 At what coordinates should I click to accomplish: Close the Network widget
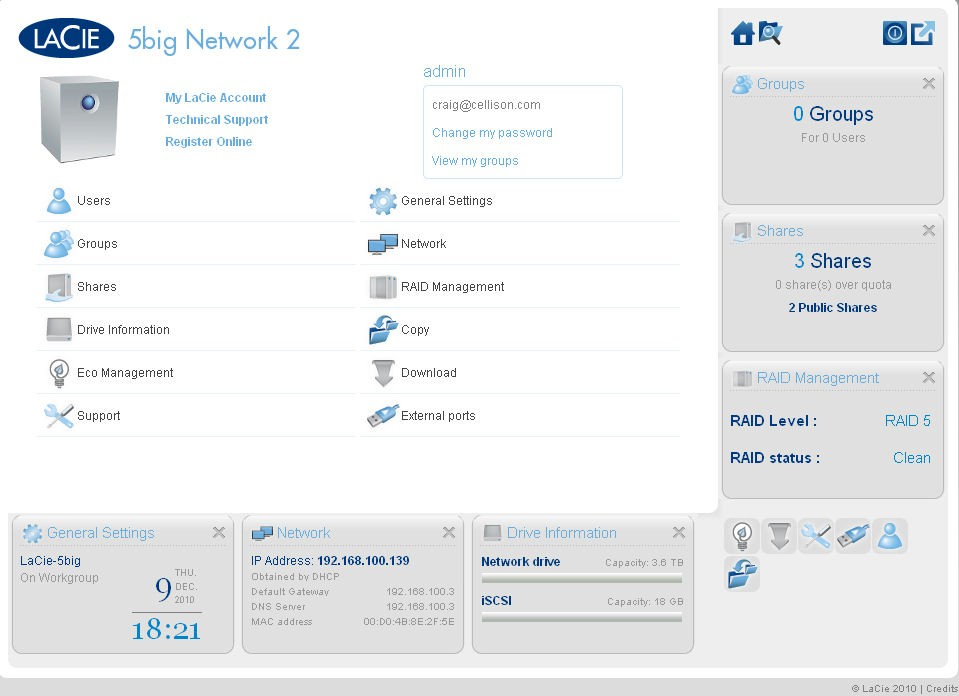point(448,533)
